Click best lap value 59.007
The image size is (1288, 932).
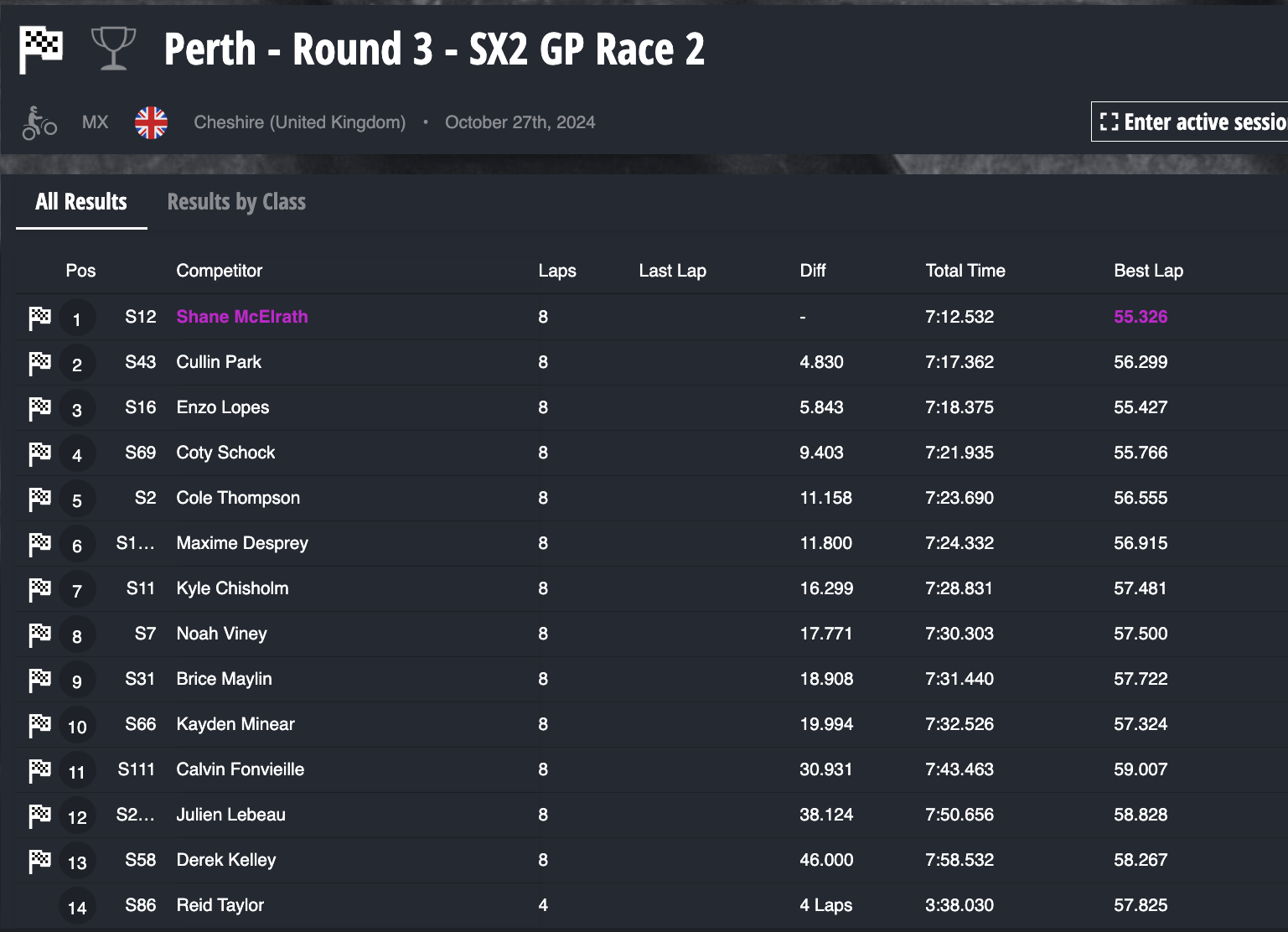click(x=1141, y=769)
